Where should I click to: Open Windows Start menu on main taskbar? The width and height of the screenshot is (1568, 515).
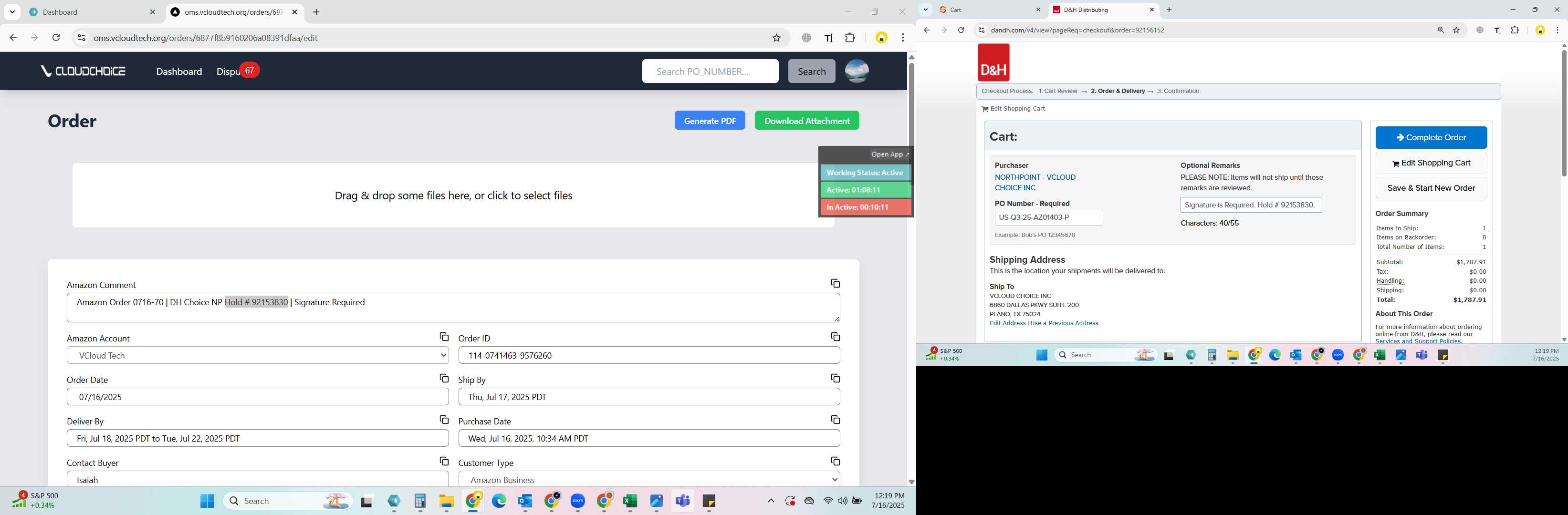pyautogui.click(x=207, y=501)
